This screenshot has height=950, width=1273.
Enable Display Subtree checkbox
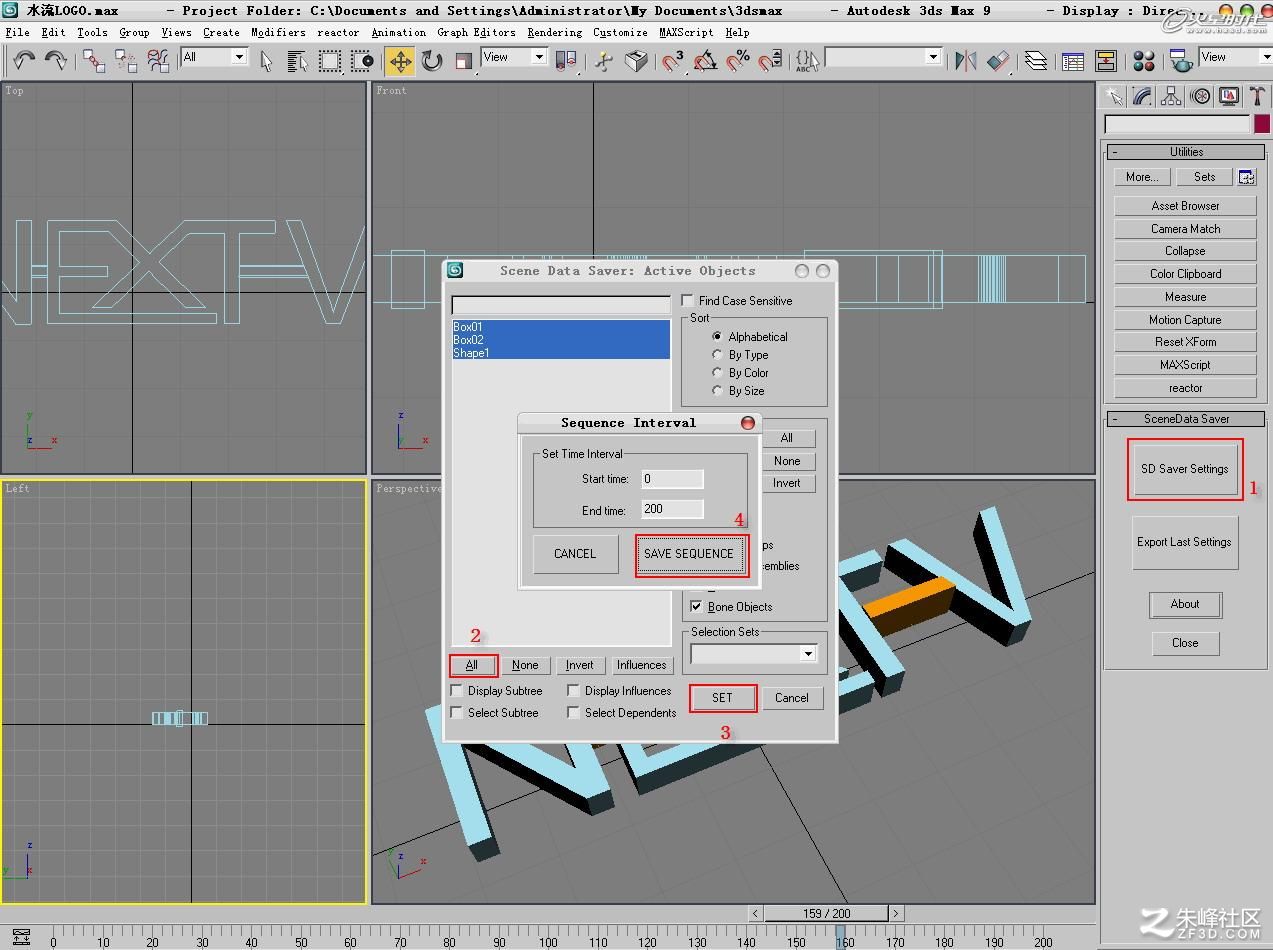(457, 691)
